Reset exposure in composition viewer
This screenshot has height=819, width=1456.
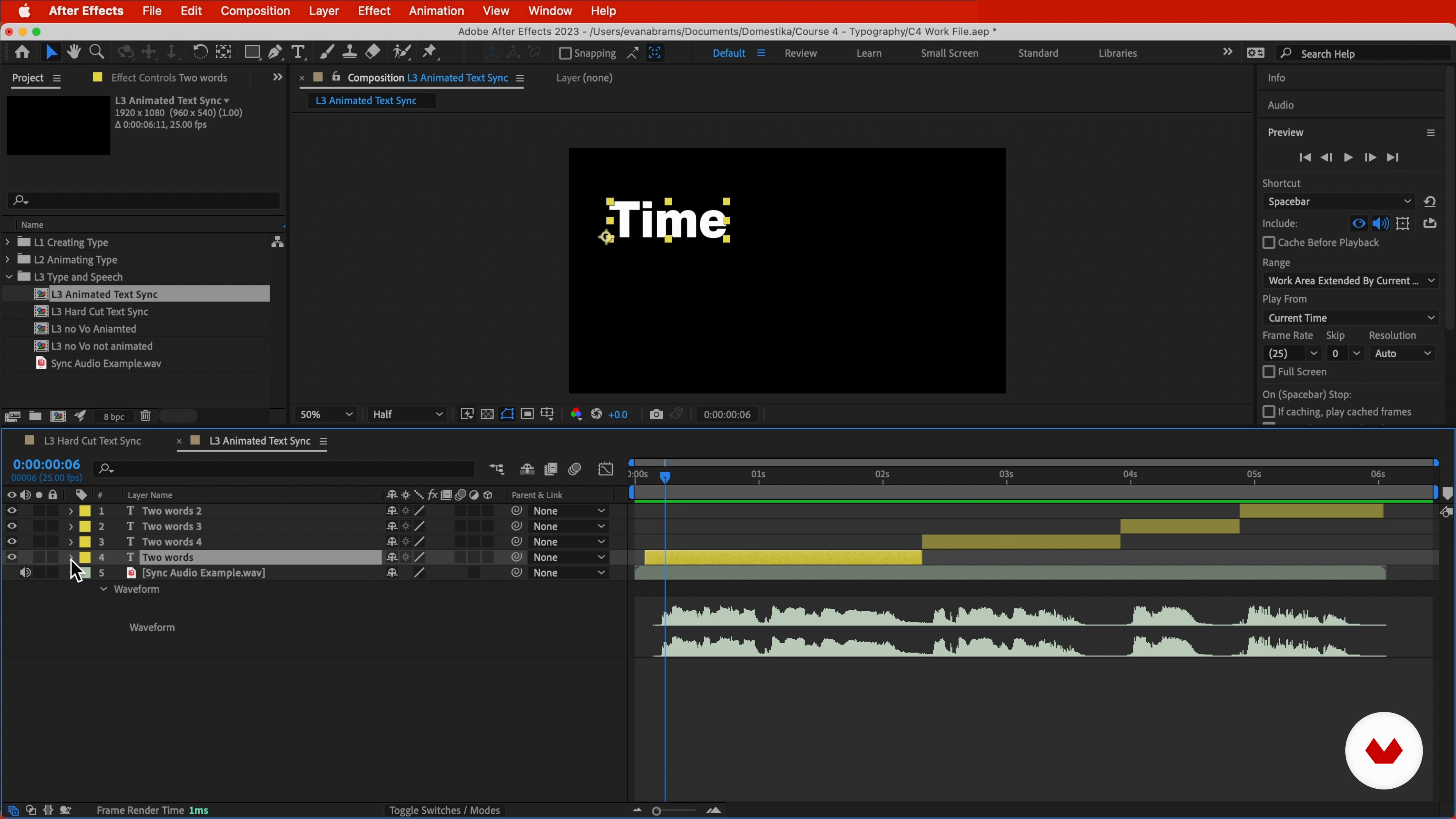(x=596, y=414)
